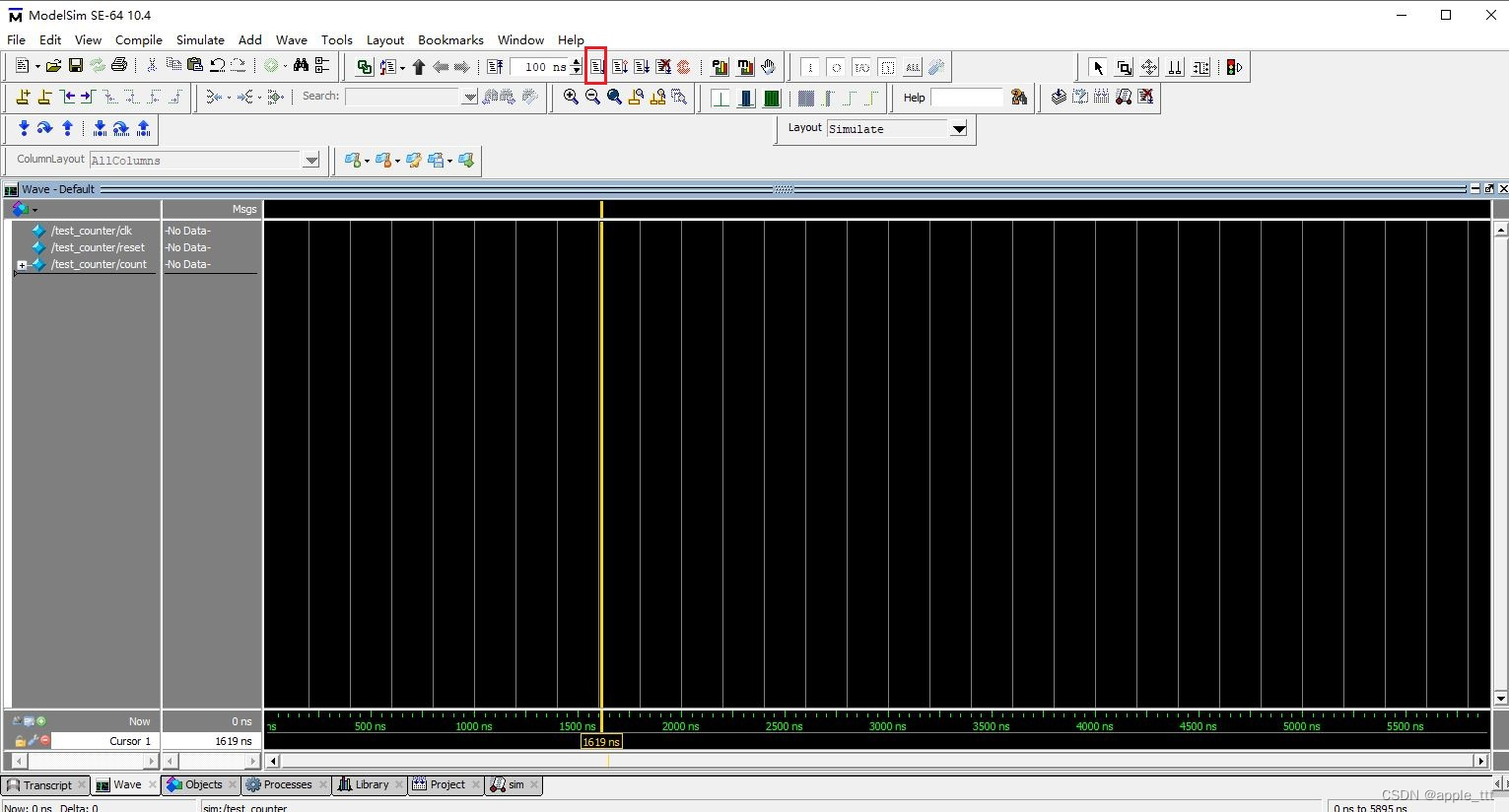Click the Continue Run icon

click(620, 66)
